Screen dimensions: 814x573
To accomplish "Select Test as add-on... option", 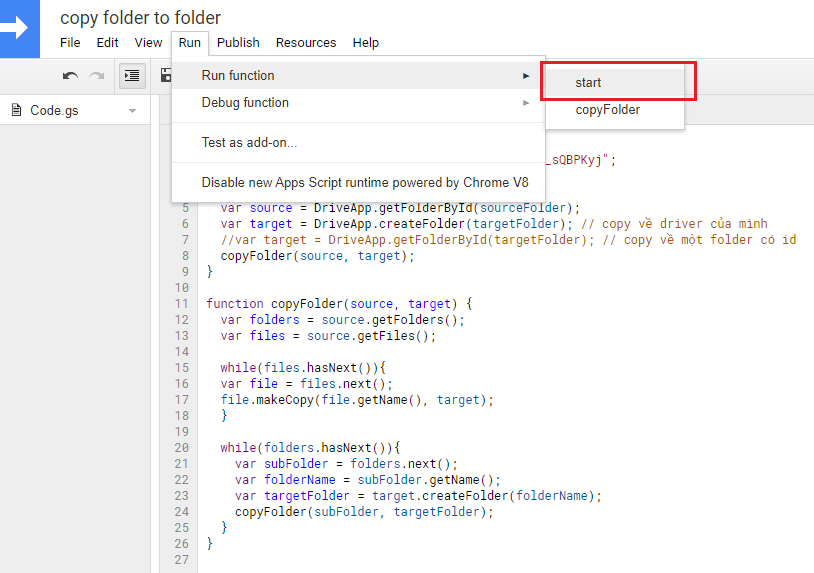I will [x=249, y=143].
